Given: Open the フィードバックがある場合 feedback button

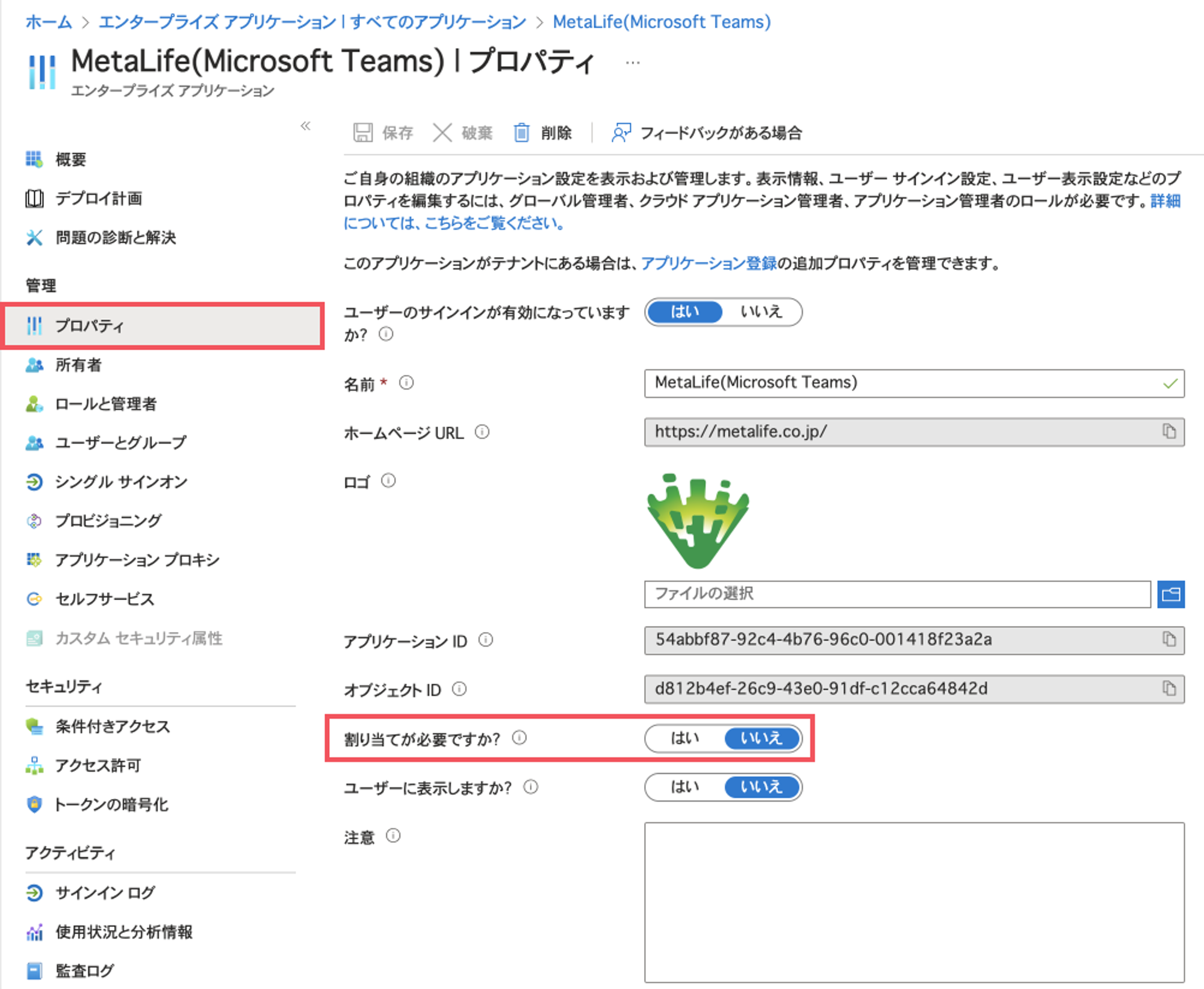Looking at the screenshot, I should (707, 132).
